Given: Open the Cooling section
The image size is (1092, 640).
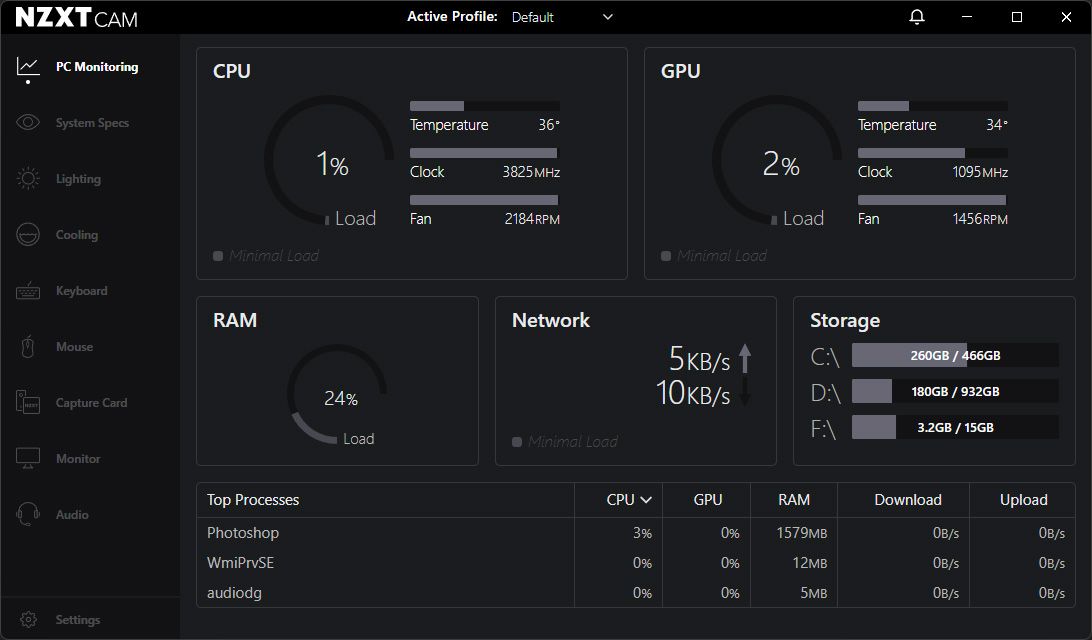Looking at the screenshot, I should (75, 234).
